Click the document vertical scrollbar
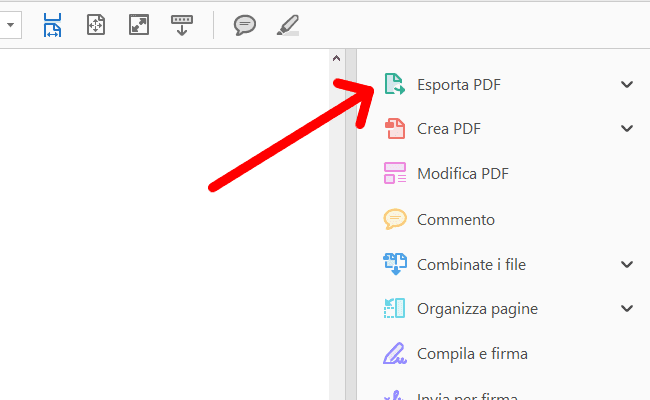 coord(337,250)
